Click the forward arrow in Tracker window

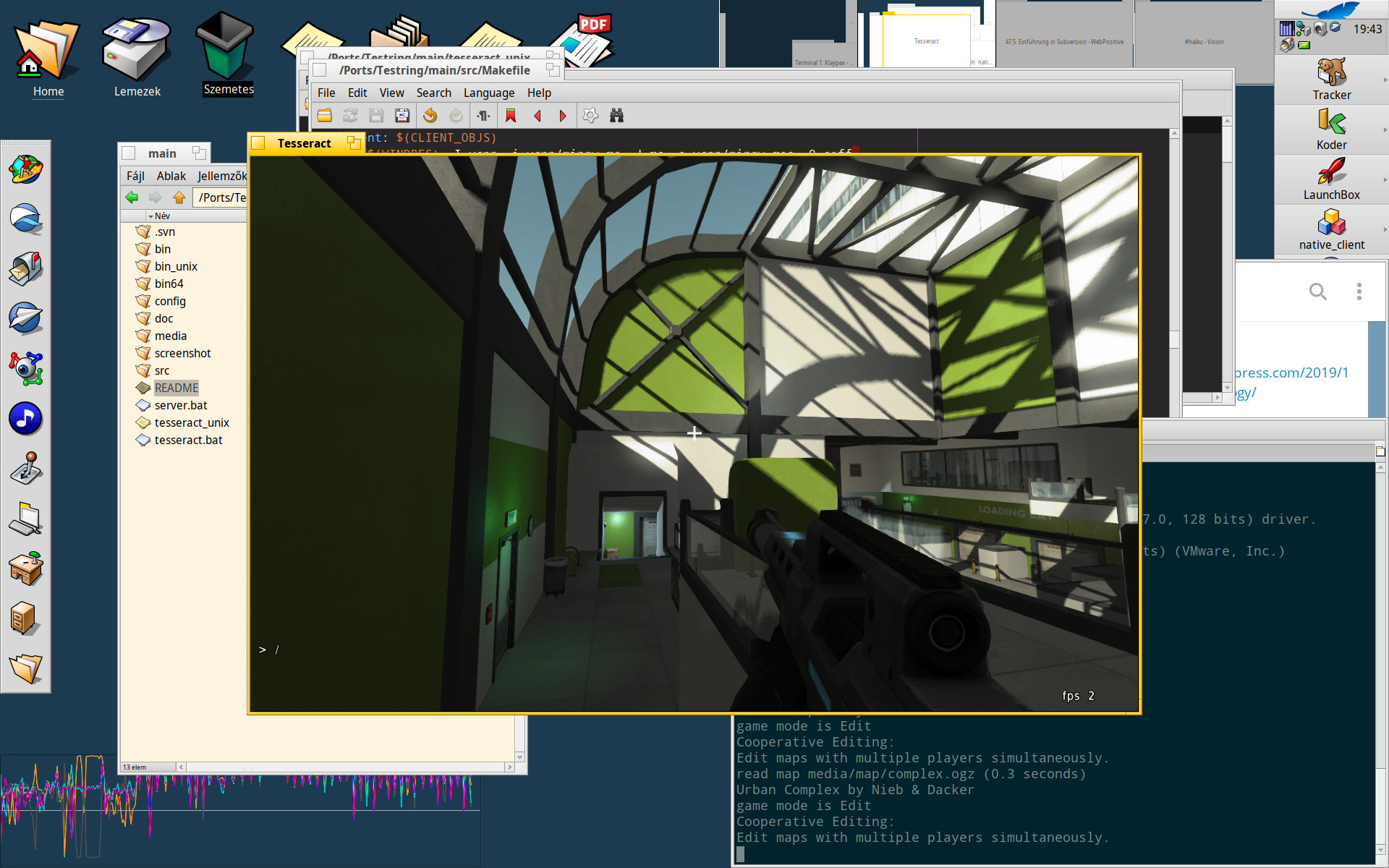tap(155, 197)
